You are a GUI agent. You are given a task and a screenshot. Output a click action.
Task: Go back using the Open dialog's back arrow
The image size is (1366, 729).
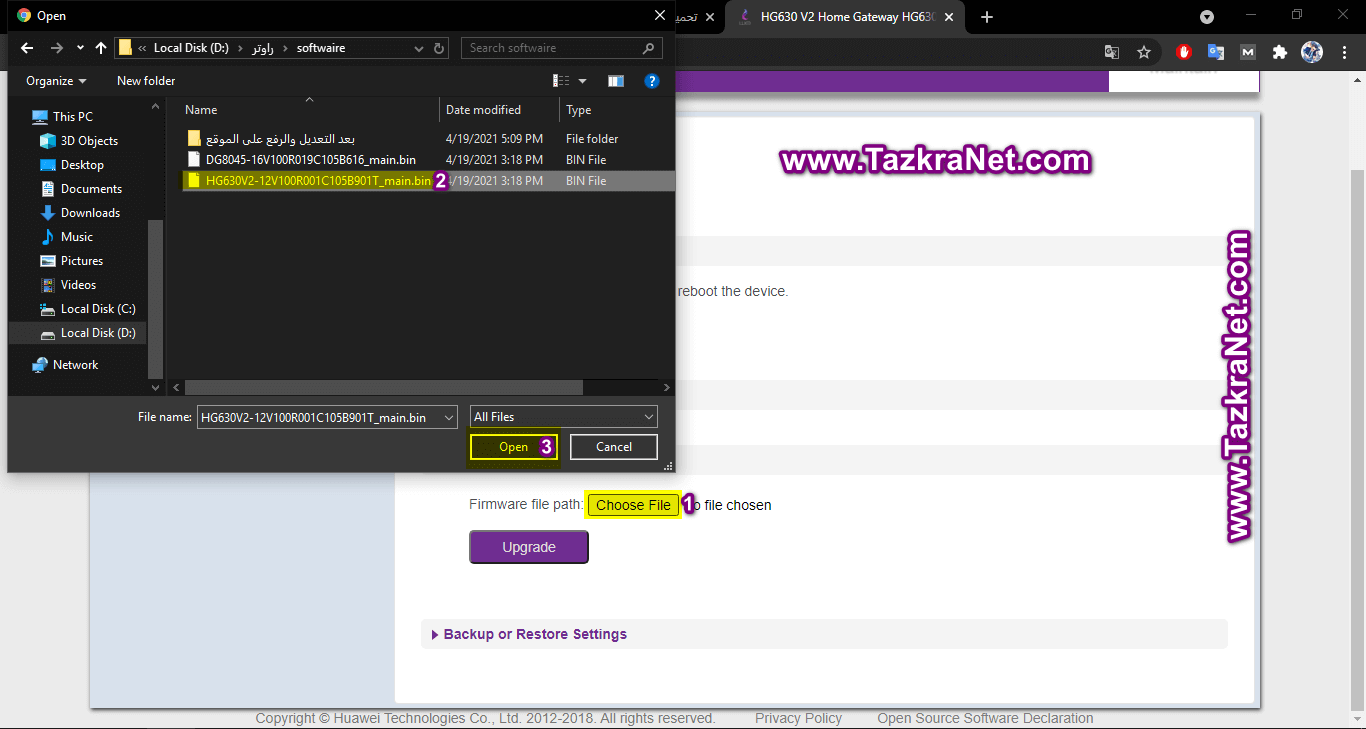pyautogui.click(x=27, y=48)
